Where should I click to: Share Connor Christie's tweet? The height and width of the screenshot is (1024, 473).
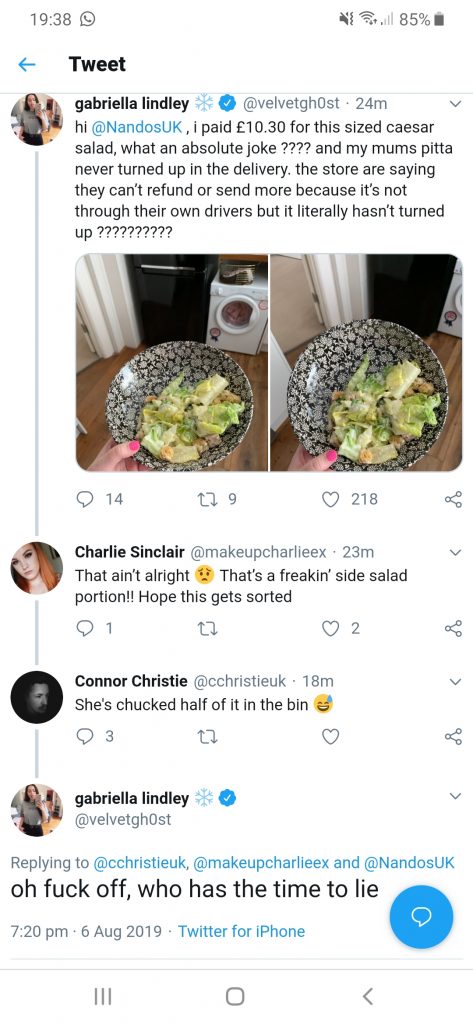tap(453, 736)
